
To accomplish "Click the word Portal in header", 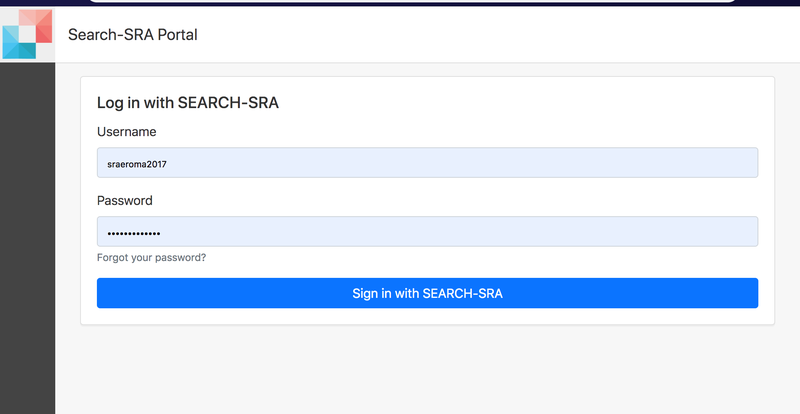I will pos(177,35).
